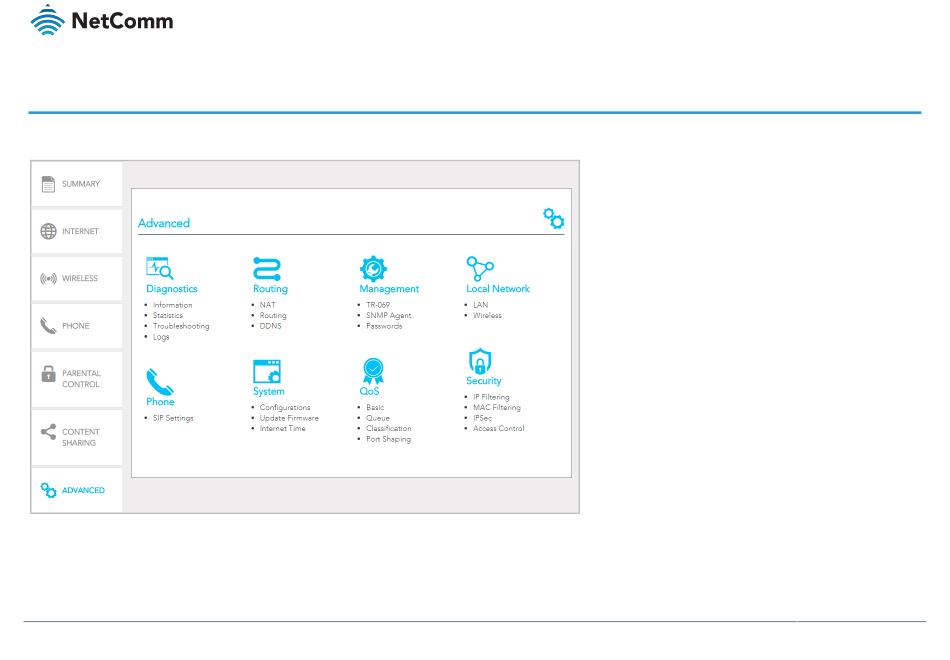Click the Security shield lock icon

(x=480, y=361)
